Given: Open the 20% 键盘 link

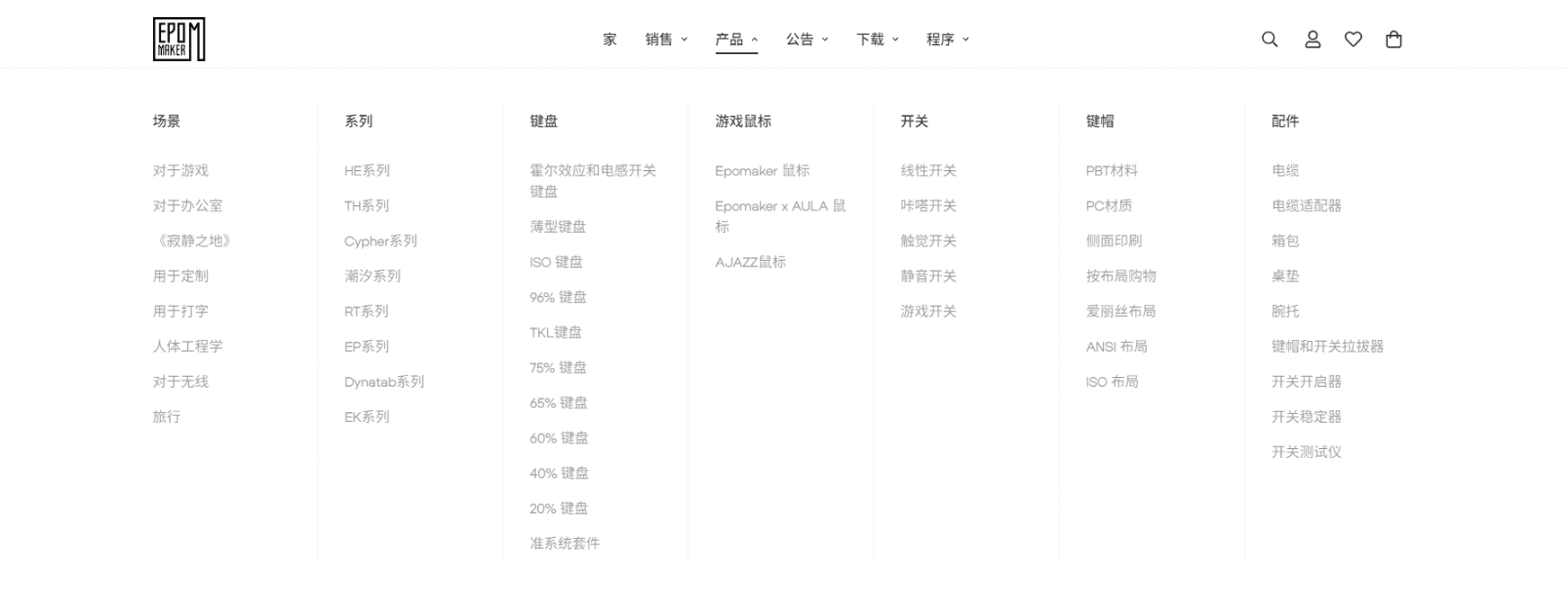Looking at the screenshot, I should click(559, 508).
